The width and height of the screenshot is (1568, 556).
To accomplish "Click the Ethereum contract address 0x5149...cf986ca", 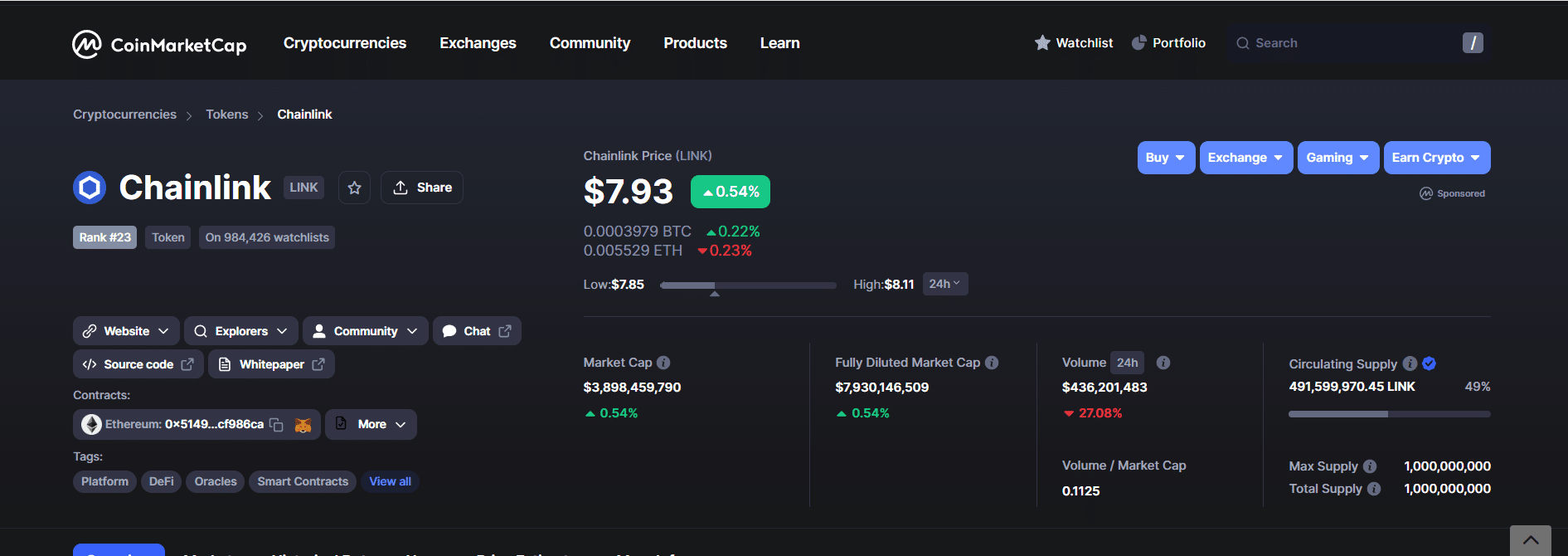I will [x=214, y=425].
